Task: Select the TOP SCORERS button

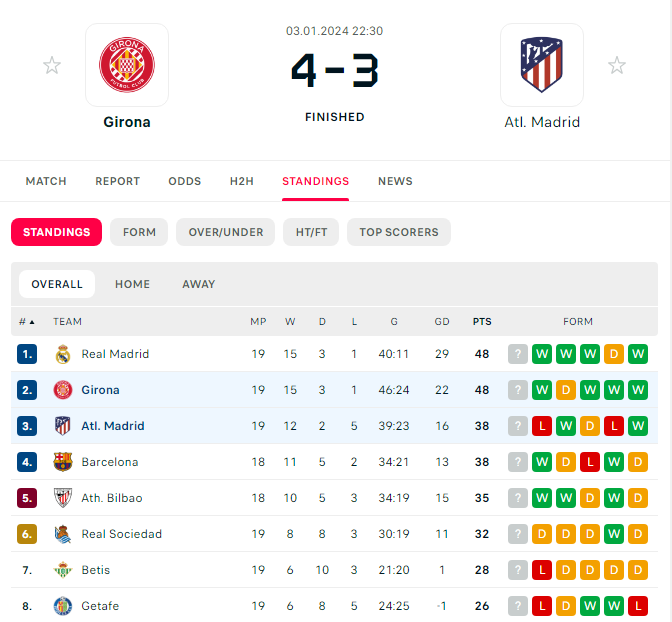Action: (x=399, y=232)
